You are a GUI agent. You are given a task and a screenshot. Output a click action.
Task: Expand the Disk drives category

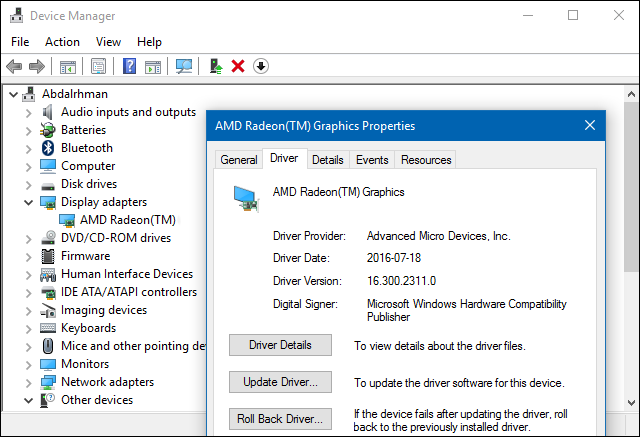click(x=29, y=185)
